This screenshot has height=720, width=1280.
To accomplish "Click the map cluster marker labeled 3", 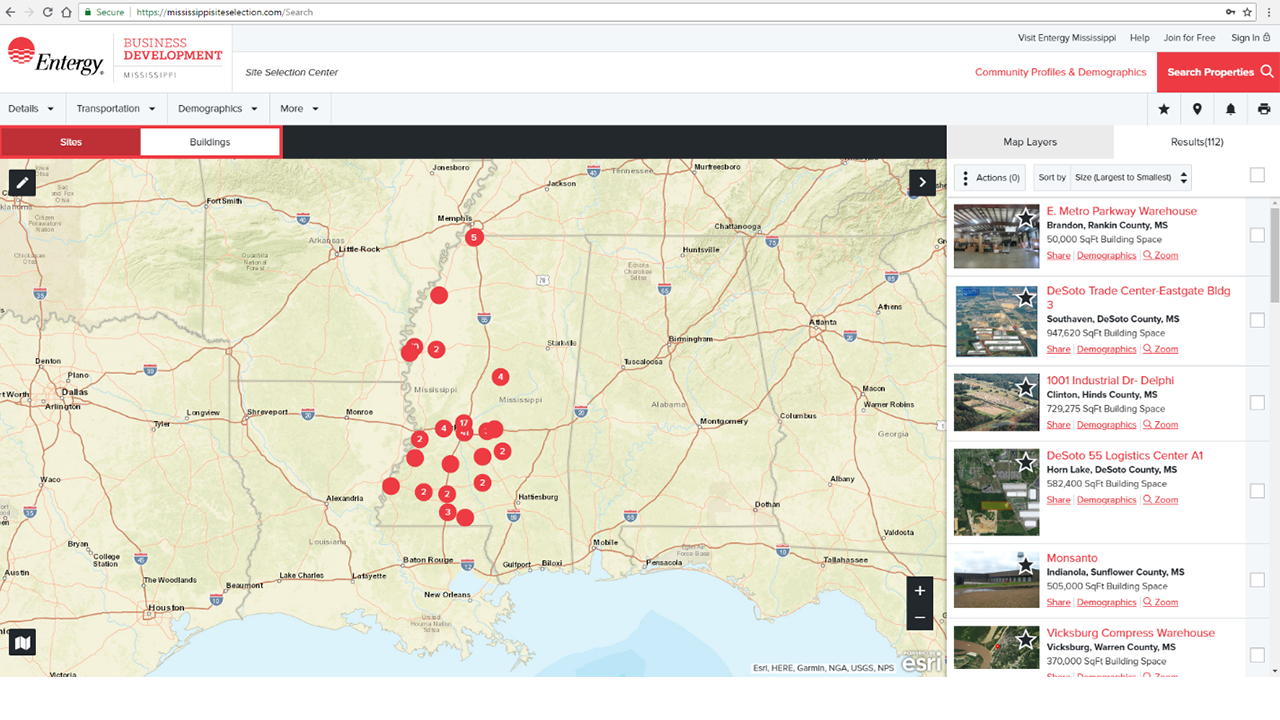I will coord(447,512).
